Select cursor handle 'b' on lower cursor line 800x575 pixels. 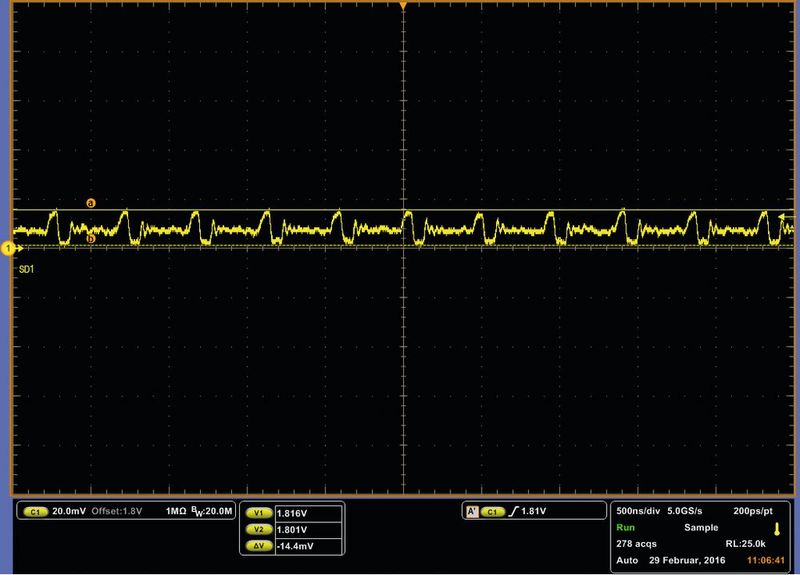tap(91, 239)
